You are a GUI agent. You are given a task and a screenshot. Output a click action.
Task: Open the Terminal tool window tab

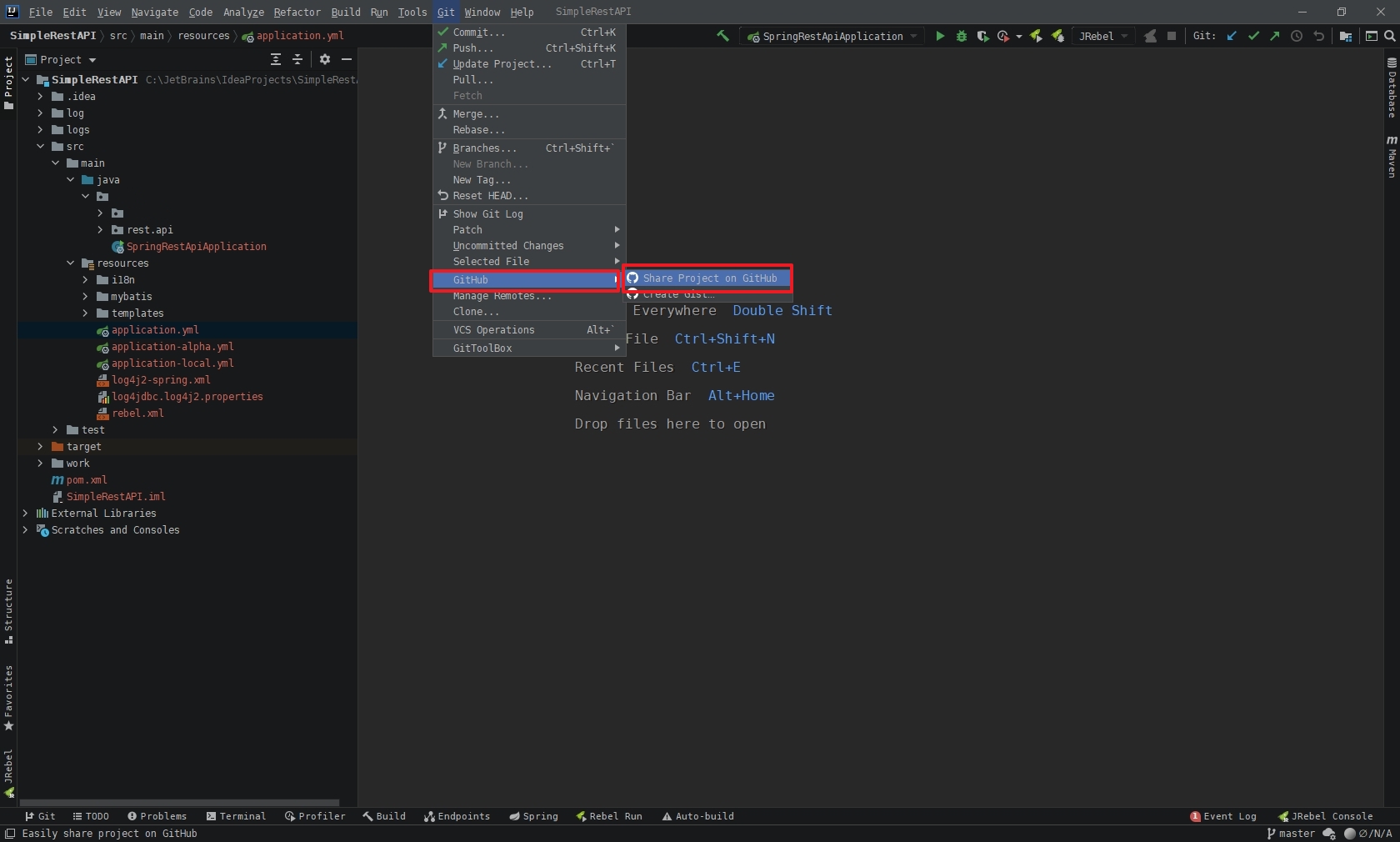pyautogui.click(x=236, y=816)
